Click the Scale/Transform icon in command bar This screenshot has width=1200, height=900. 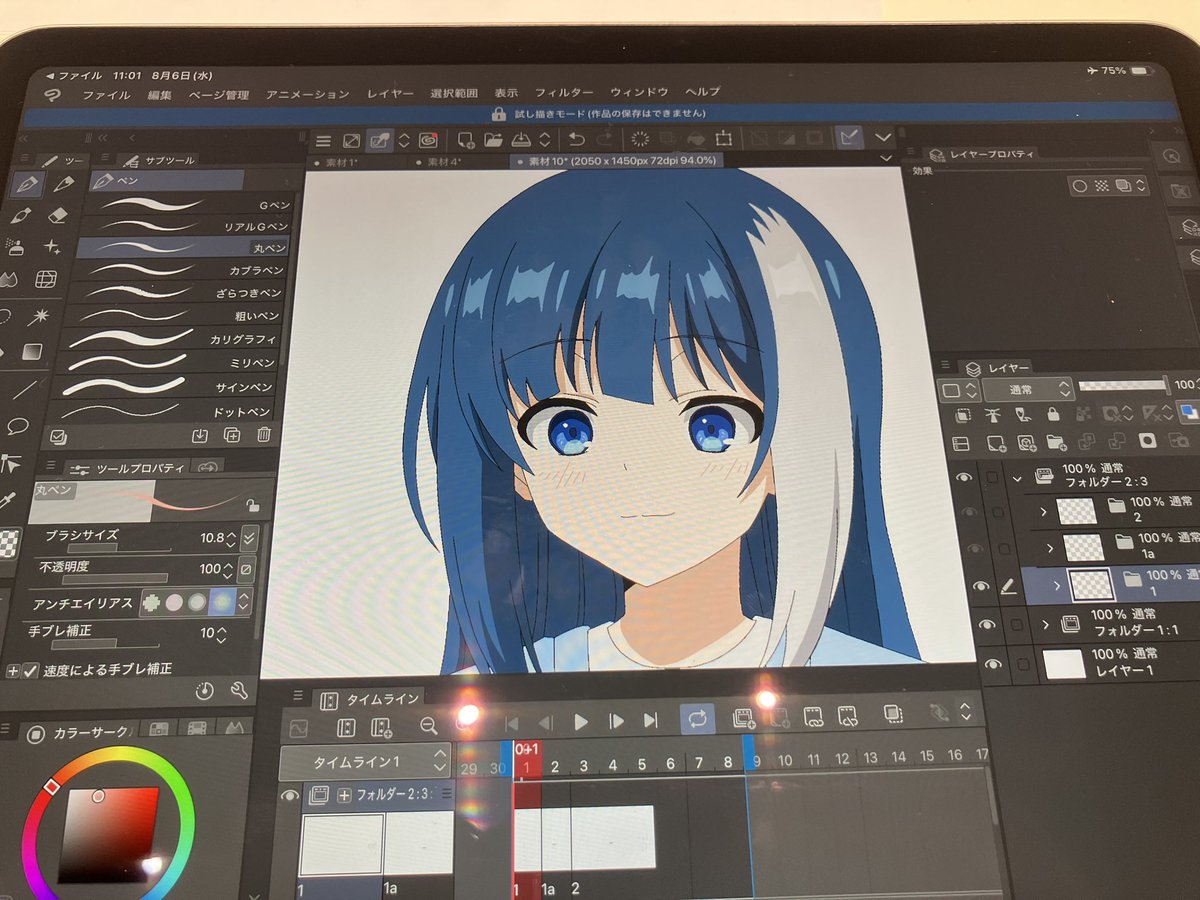(x=725, y=138)
